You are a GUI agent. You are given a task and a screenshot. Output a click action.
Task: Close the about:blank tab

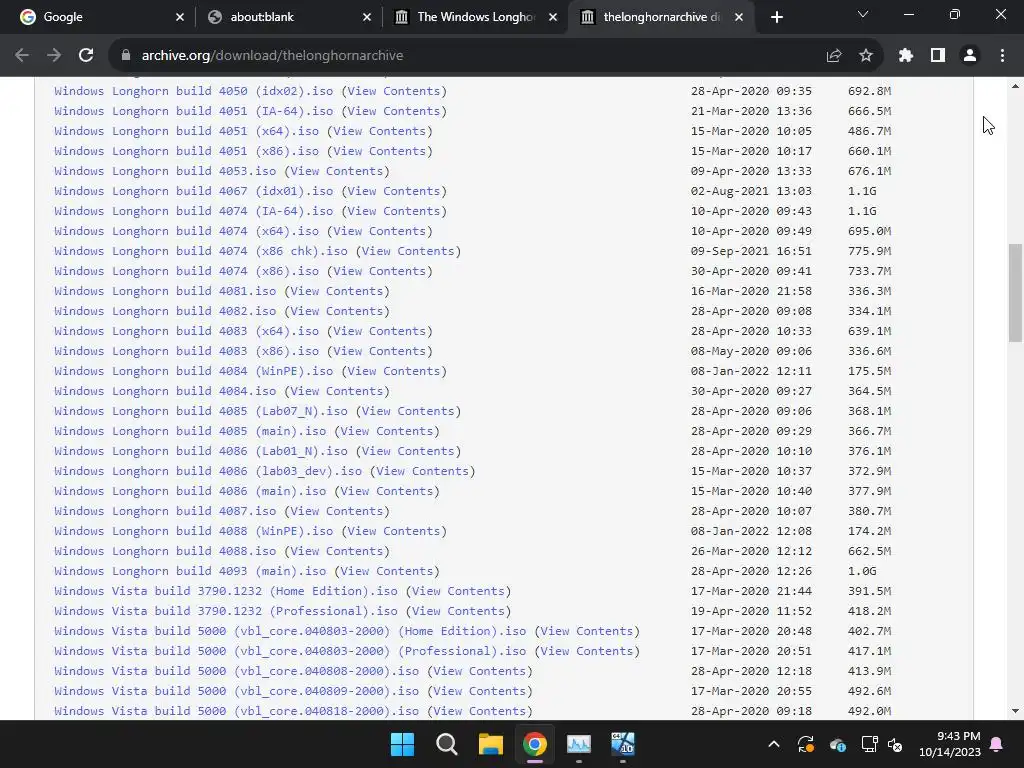(367, 17)
